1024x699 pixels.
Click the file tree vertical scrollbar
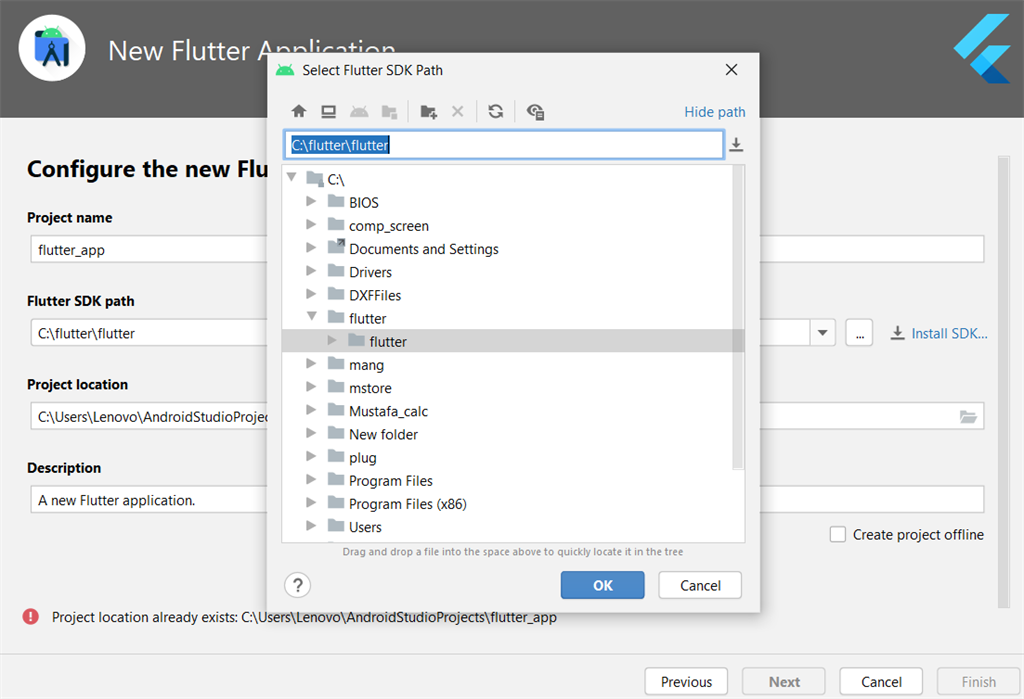point(738,317)
